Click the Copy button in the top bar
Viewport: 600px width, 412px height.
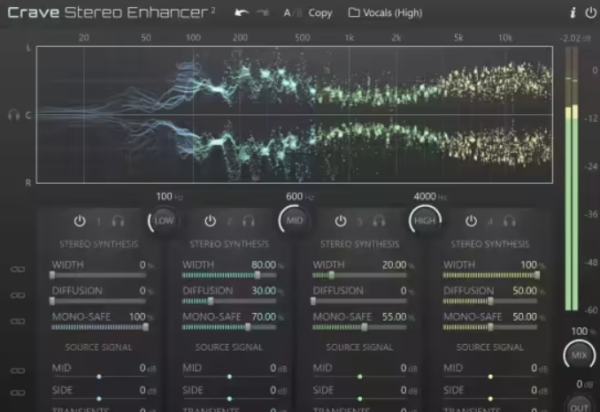coord(320,13)
